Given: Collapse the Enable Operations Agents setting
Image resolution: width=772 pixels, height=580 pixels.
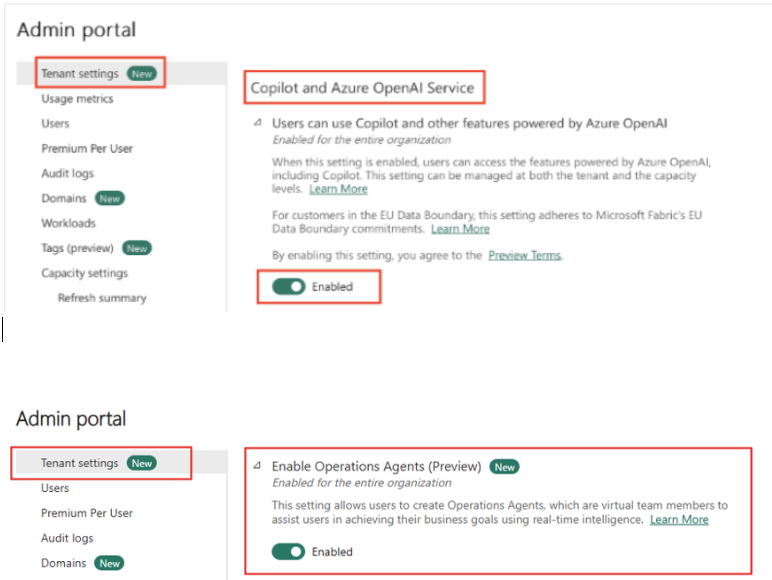Looking at the screenshot, I should [x=257, y=465].
